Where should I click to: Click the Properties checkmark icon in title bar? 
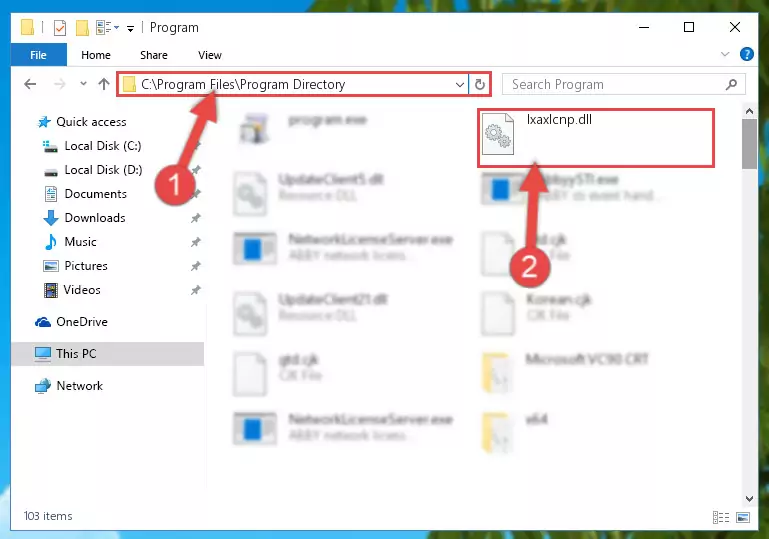[x=59, y=27]
